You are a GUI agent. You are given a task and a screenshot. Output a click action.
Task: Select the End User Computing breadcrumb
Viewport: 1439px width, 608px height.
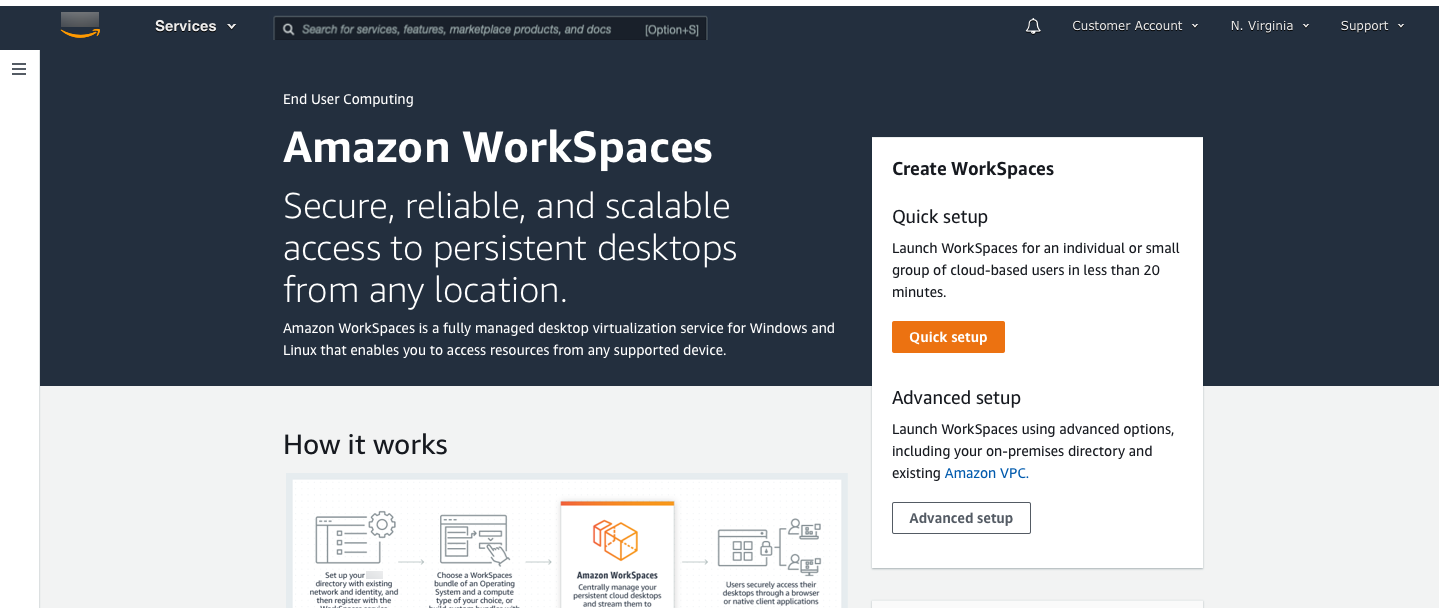pos(348,99)
